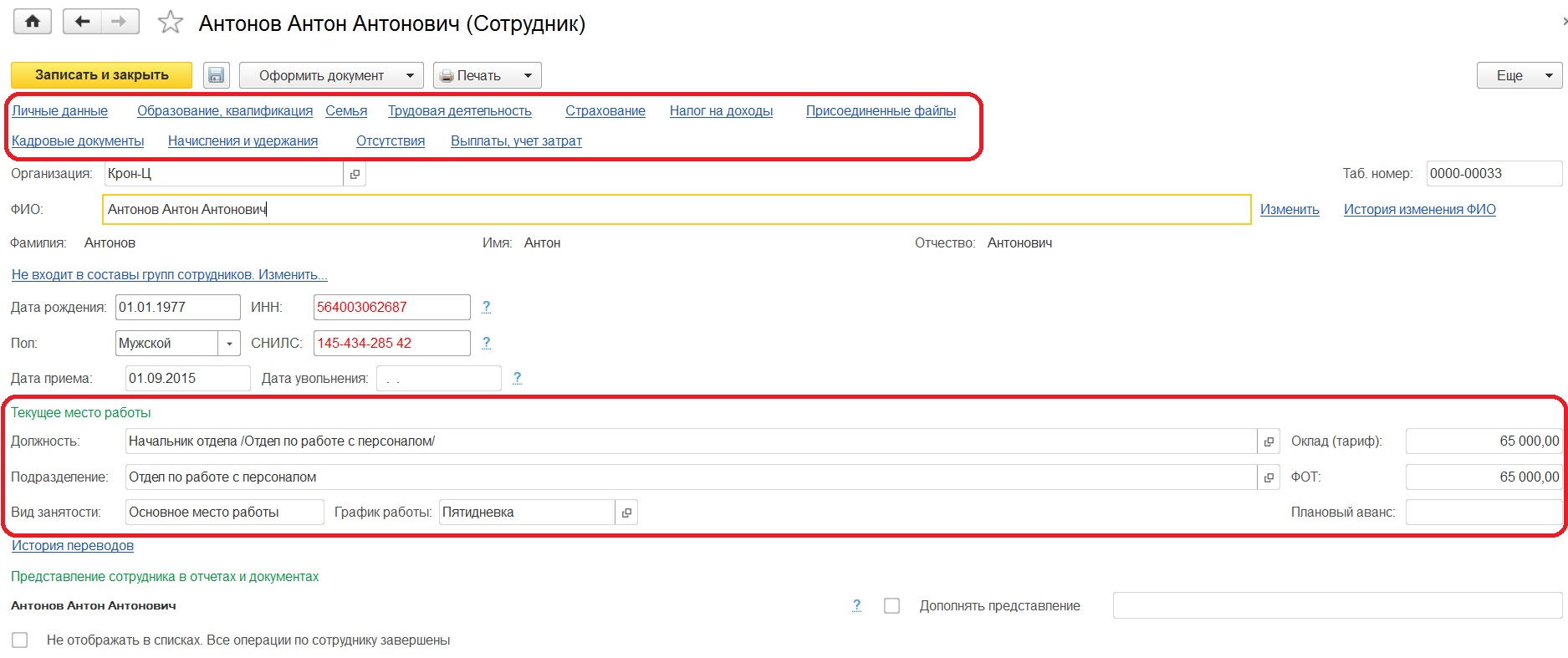The height and width of the screenshot is (658, 1568).
Task: Click the СНИЛС field
Action: click(x=392, y=343)
